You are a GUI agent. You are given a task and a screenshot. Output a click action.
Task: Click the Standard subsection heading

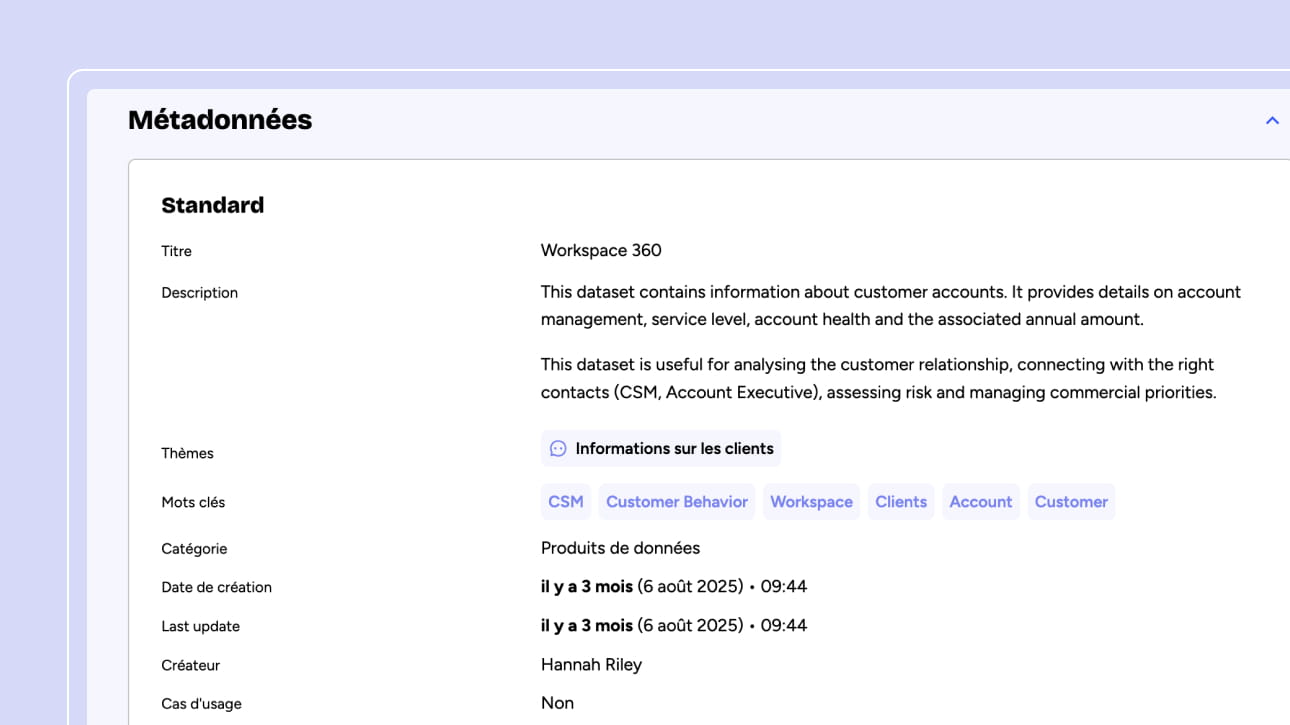pos(213,205)
